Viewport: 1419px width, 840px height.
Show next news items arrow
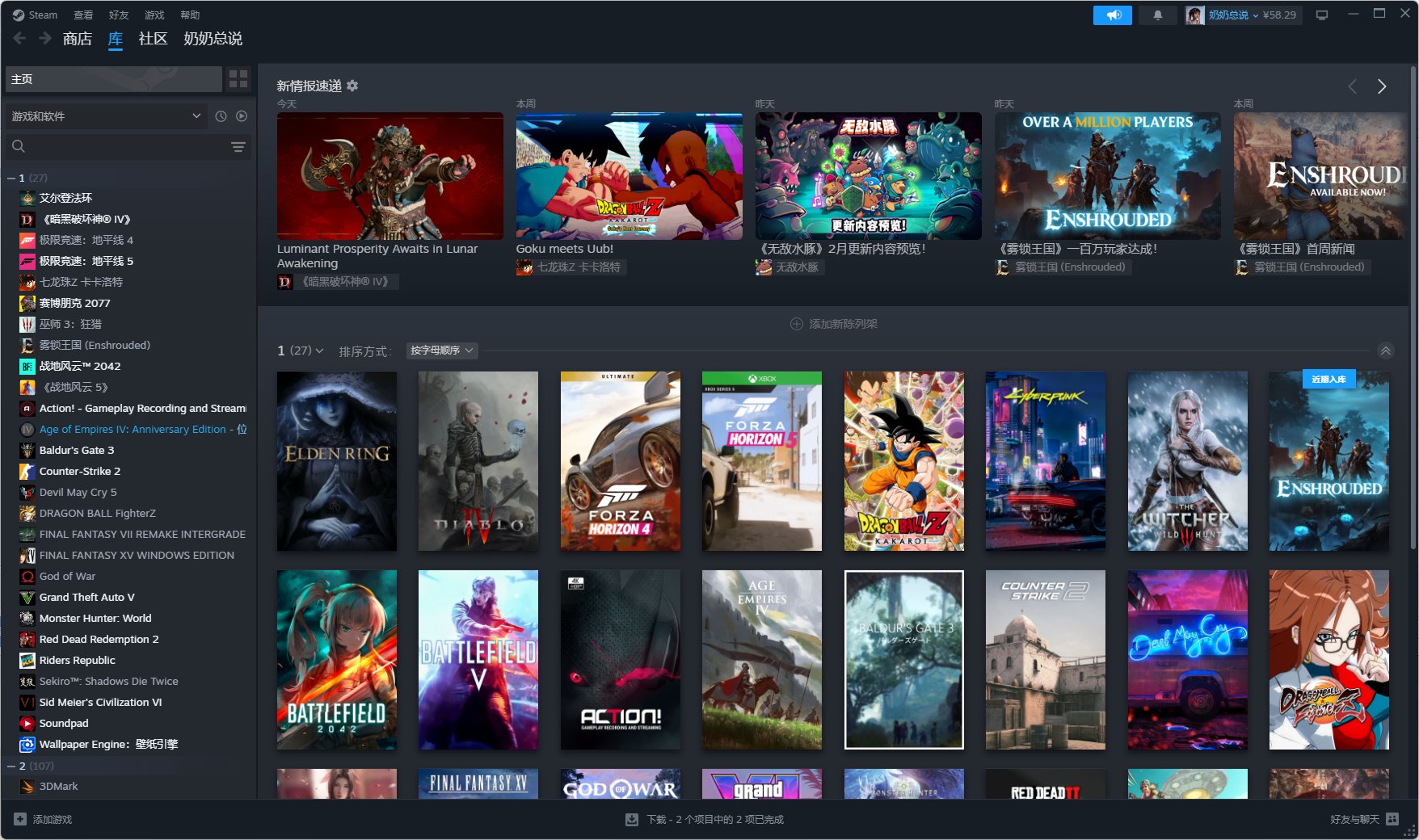click(x=1382, y=86)
